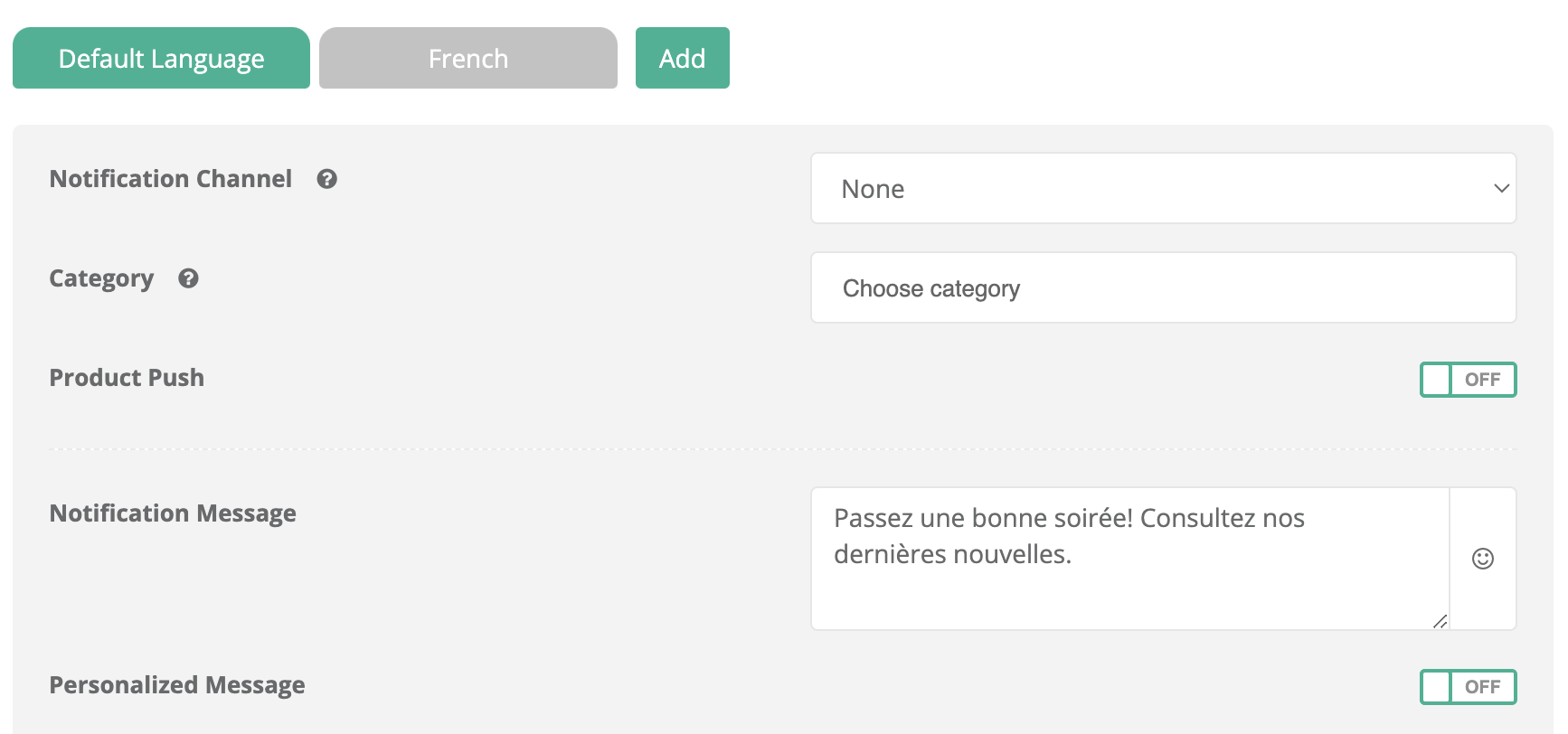The image size is (1568, 734).
Task: Open the emoji picker smiley icon
Action: click(x=1482, y=559)
